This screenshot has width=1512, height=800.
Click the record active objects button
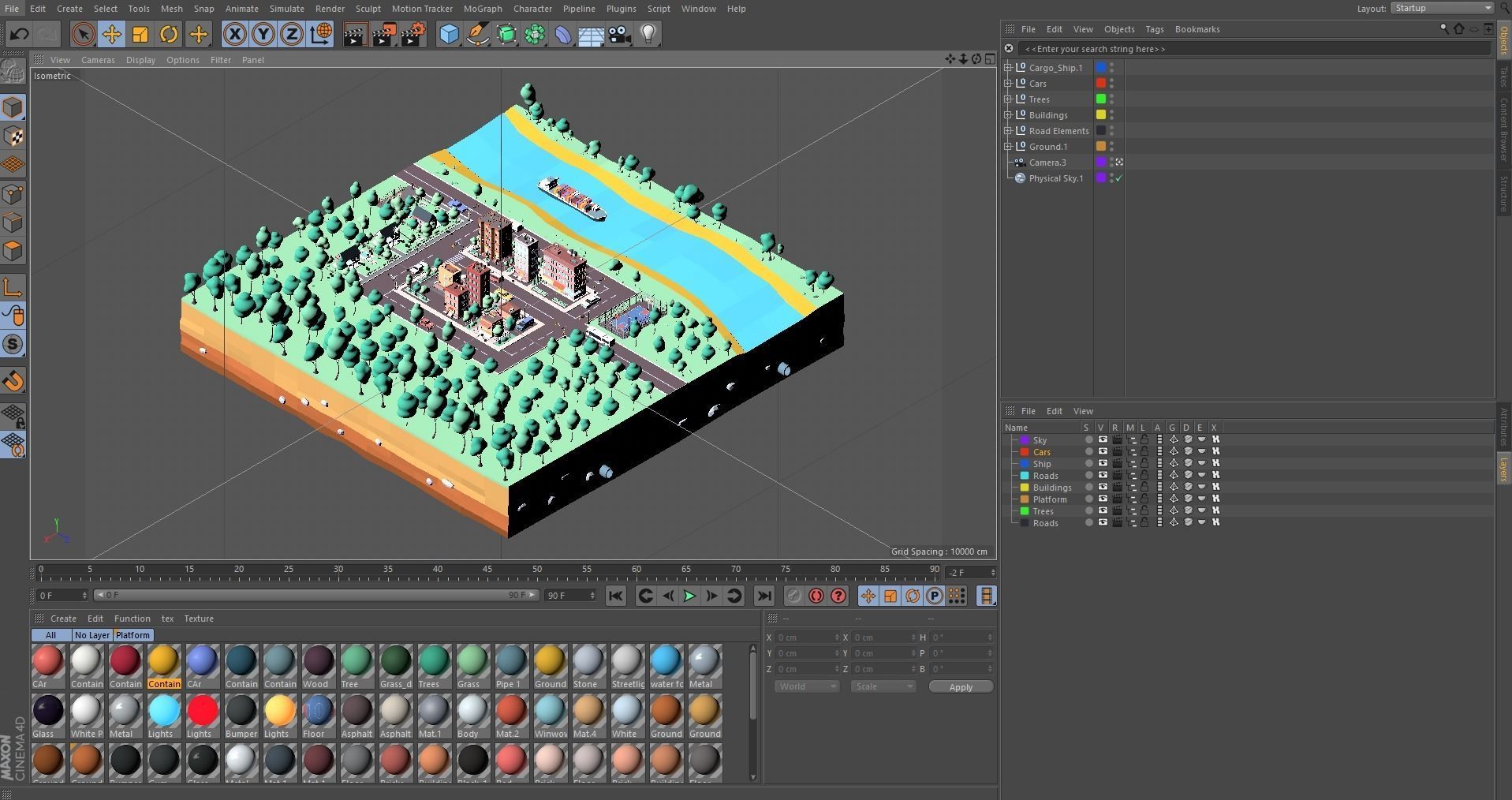[793, 596]
